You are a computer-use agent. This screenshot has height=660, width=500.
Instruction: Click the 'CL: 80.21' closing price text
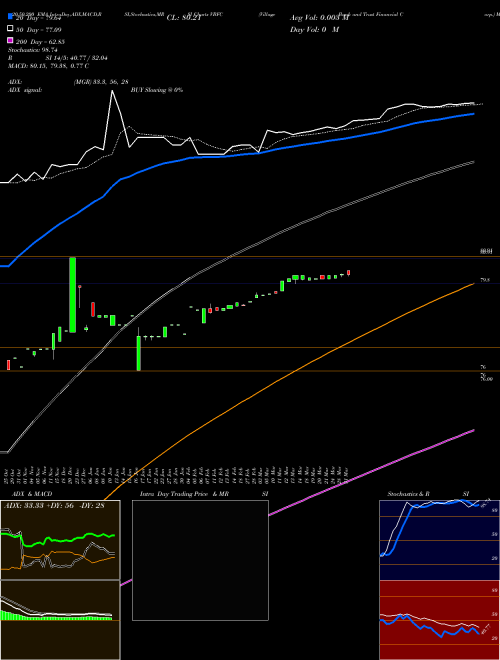tap(184, 18)
